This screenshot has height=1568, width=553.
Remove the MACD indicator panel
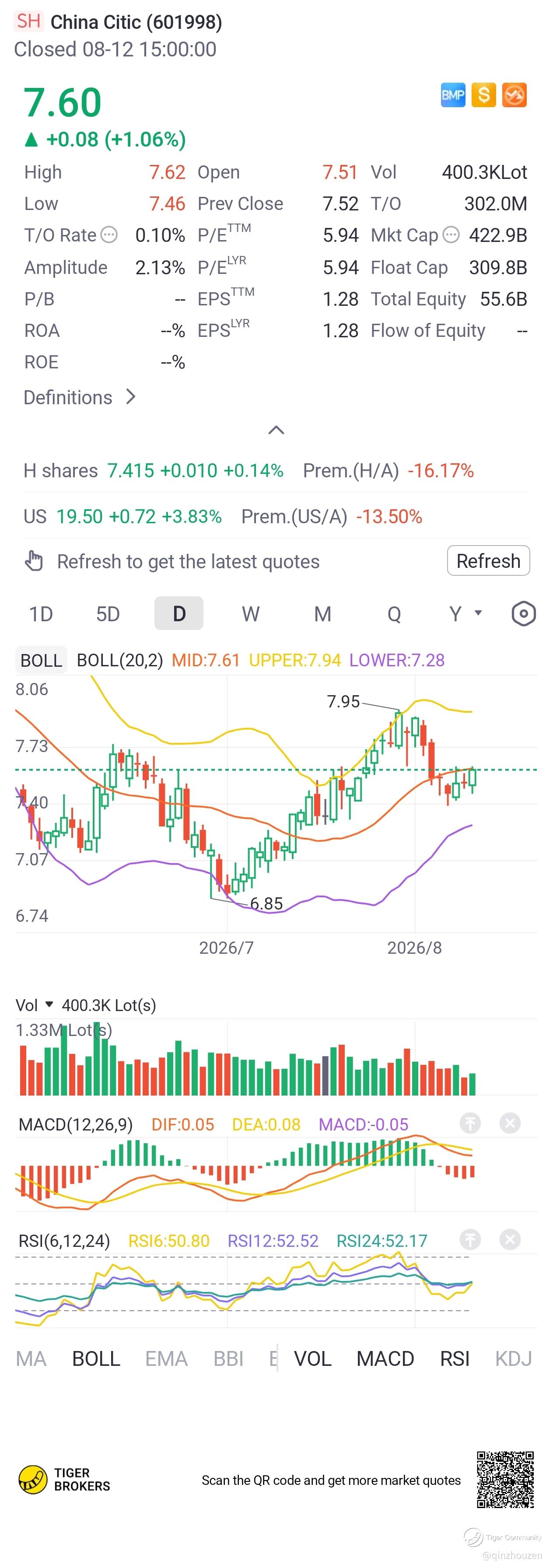[x=510, y=1123]
